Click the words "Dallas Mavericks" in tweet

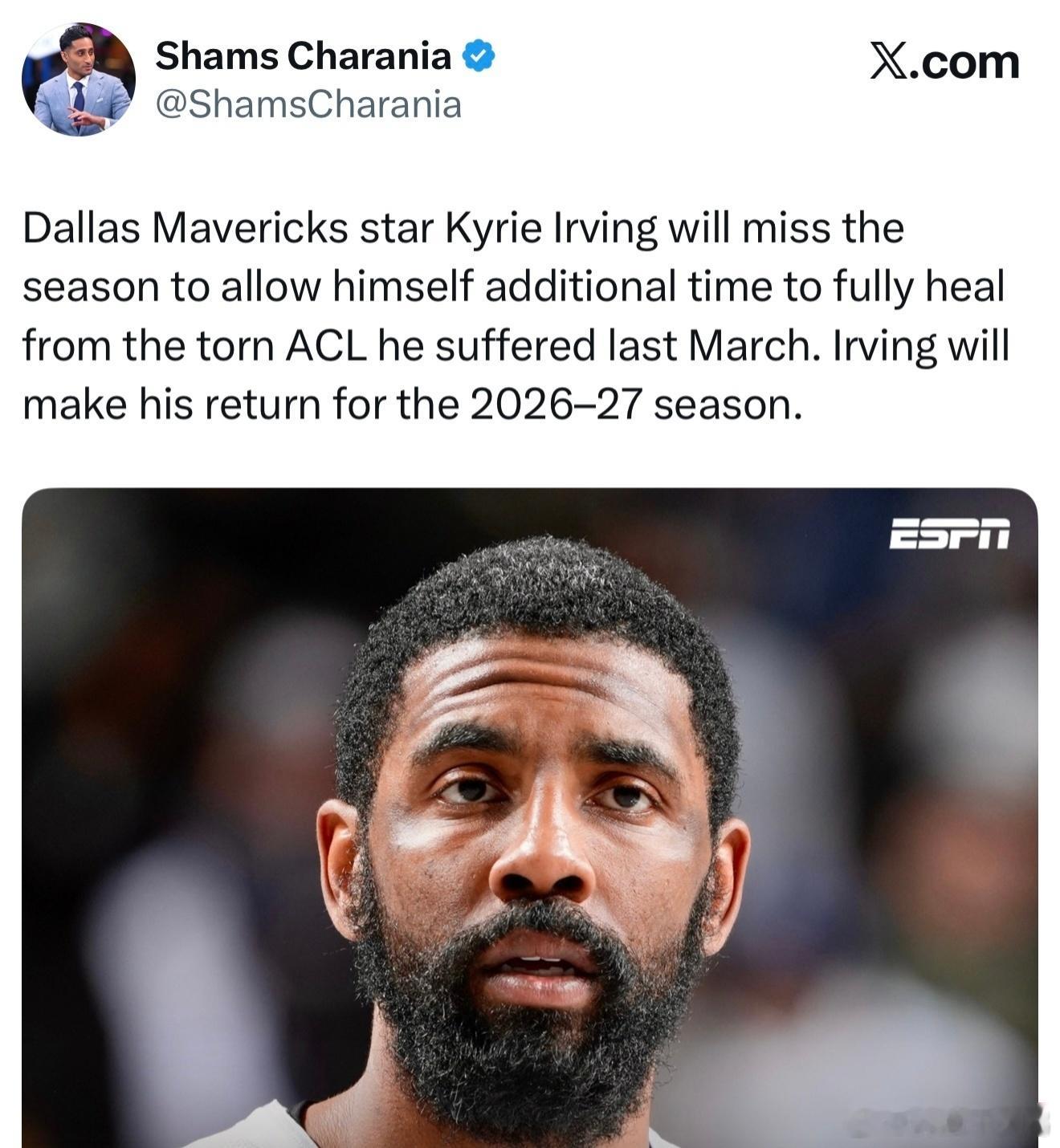point(185,228)
